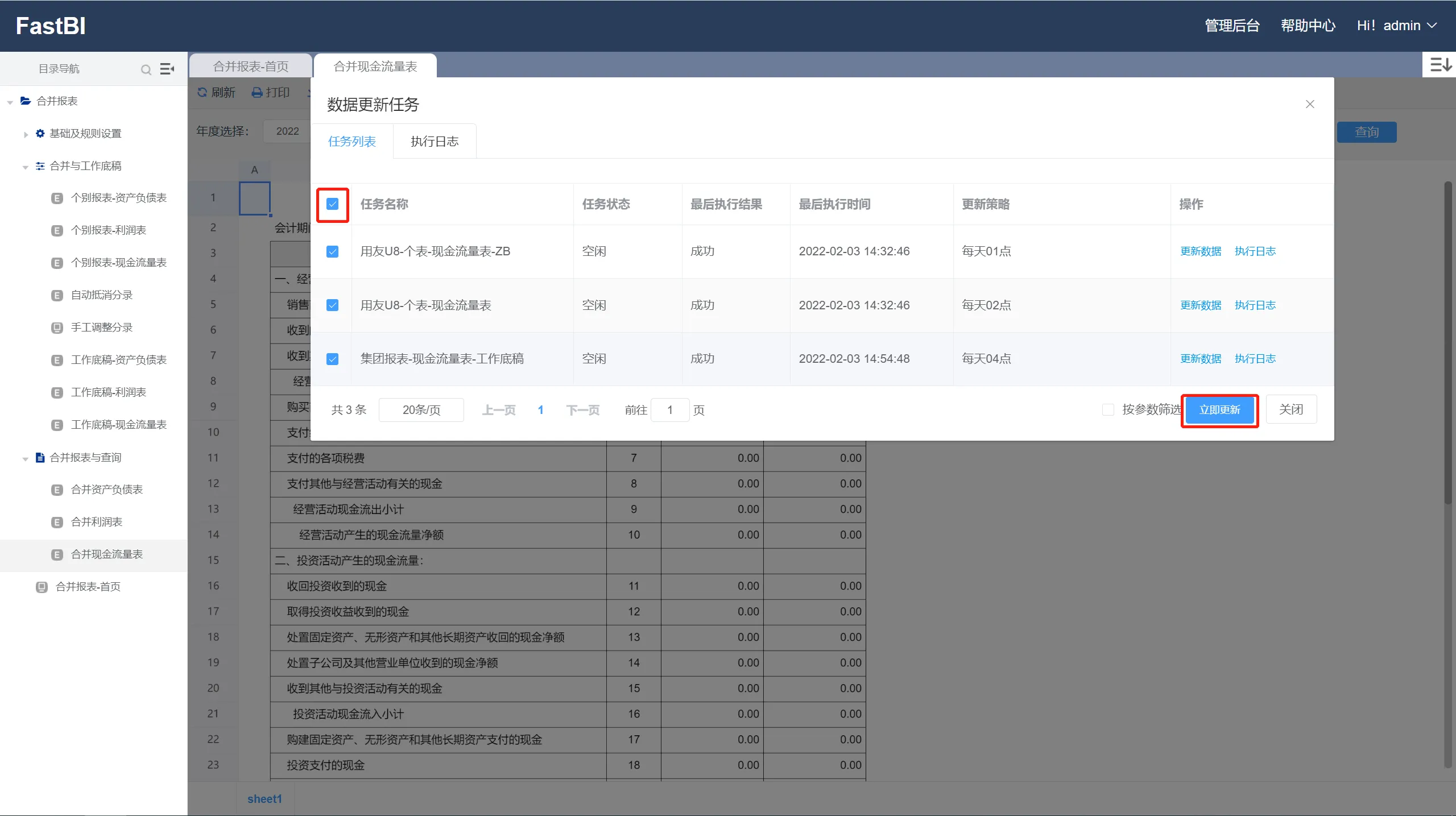1456x816 pixels.
Task: Click the E icon of 工作底稿-利润表
Action: click(57, 392)
